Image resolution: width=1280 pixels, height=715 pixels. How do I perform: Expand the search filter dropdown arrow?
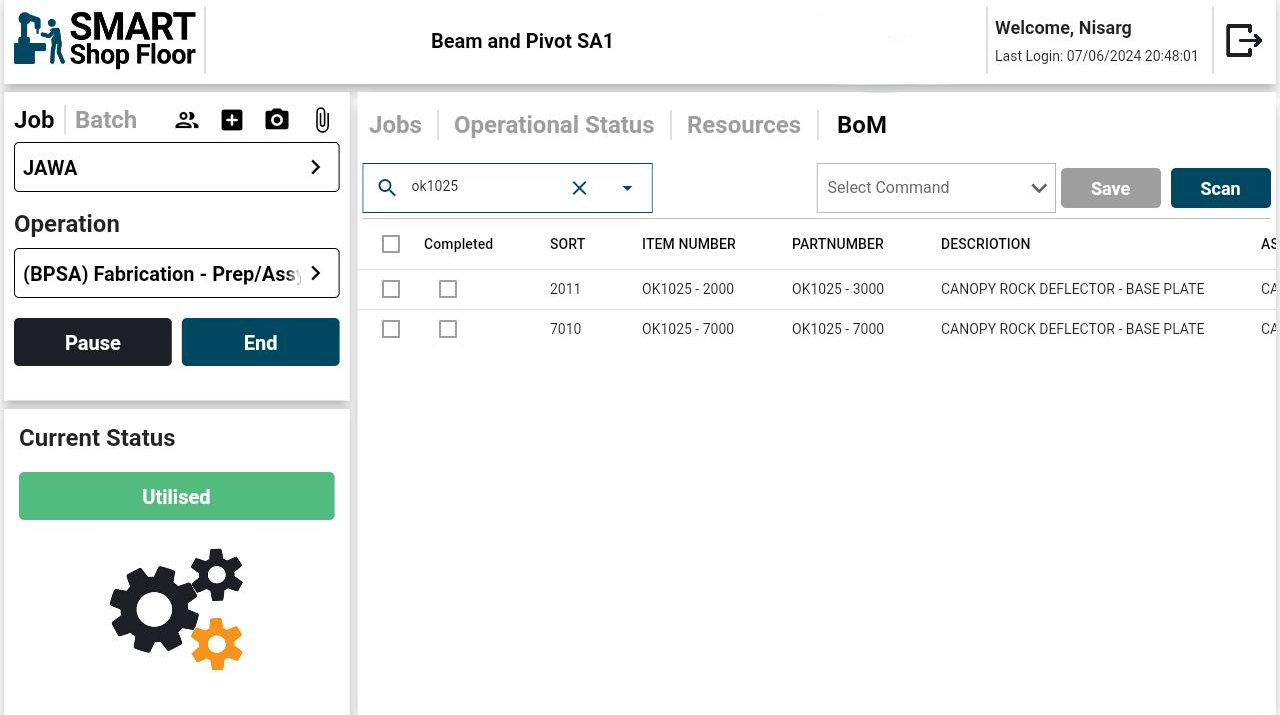(x=627, y=188)
